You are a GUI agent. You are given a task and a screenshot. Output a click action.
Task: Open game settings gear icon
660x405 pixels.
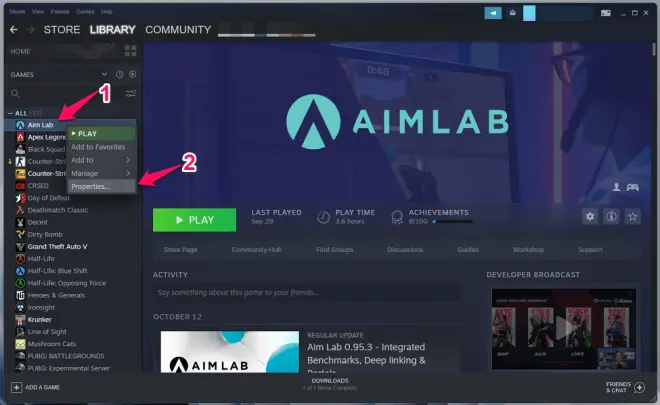pyautogui.click(x=590, y=216)
